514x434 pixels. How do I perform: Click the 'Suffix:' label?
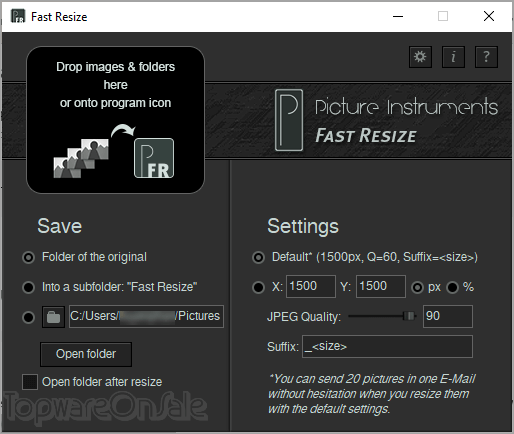283,347
